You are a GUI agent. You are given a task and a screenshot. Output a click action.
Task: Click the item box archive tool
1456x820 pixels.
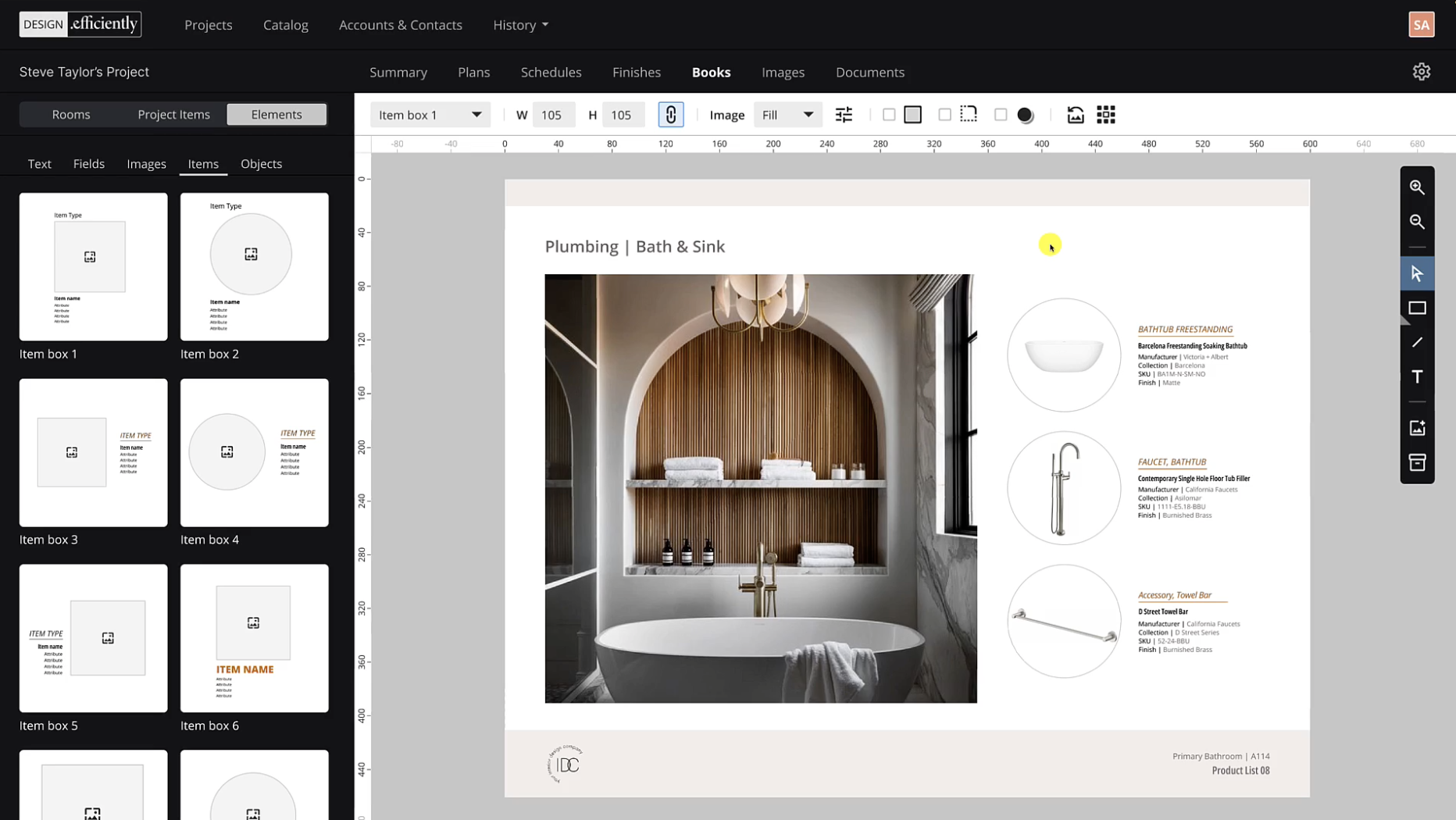click(1417, 462)
